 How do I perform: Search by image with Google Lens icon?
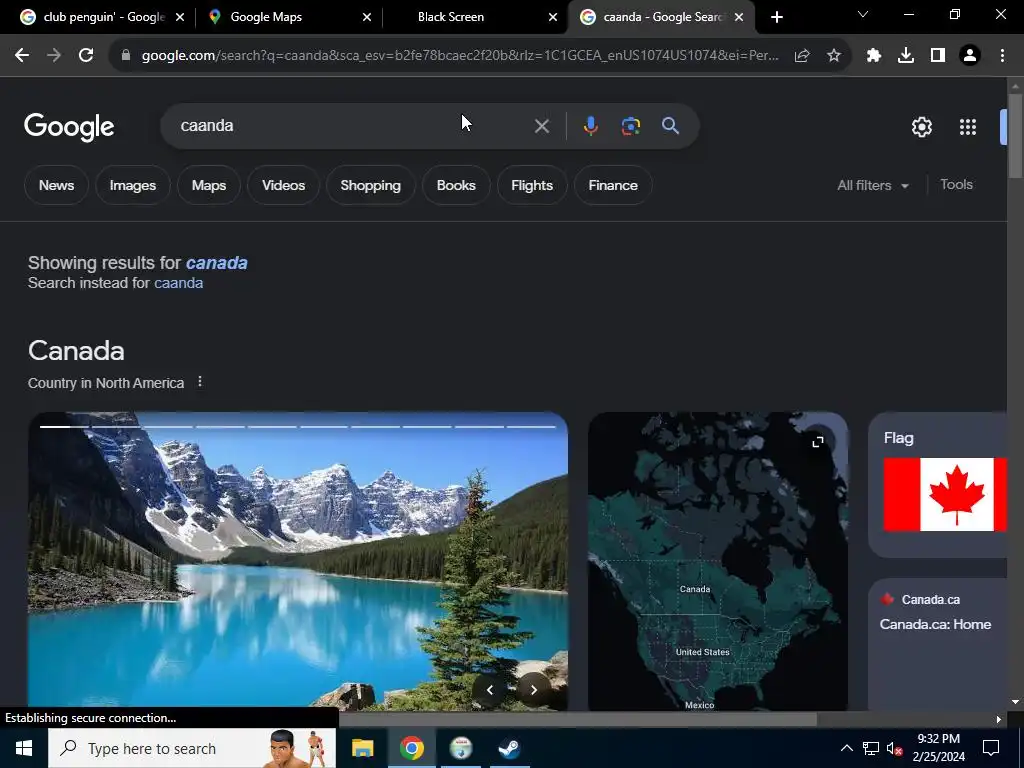point(630,126)
